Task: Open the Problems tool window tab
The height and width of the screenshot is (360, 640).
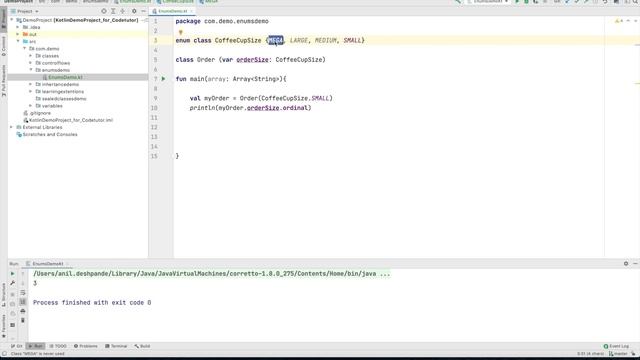Action: (86, 346)
